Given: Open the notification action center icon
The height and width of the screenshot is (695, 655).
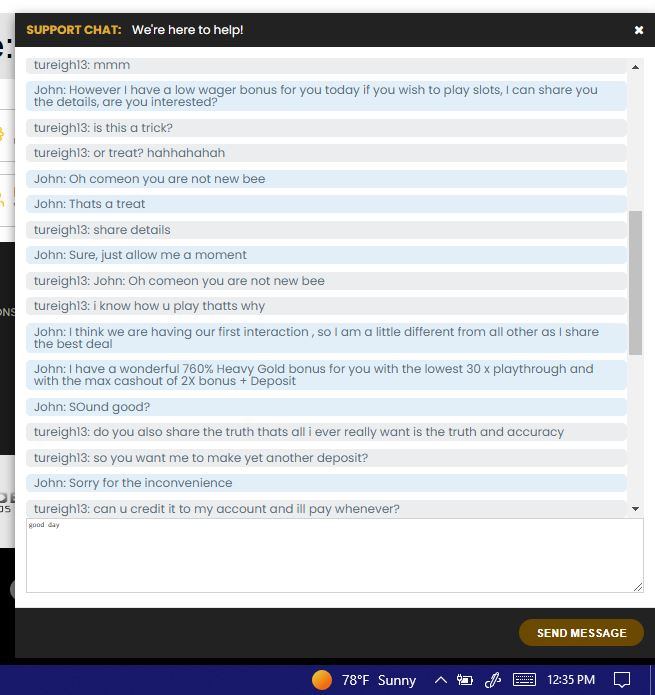Looking at the screenshot, I should pos(622,680).
